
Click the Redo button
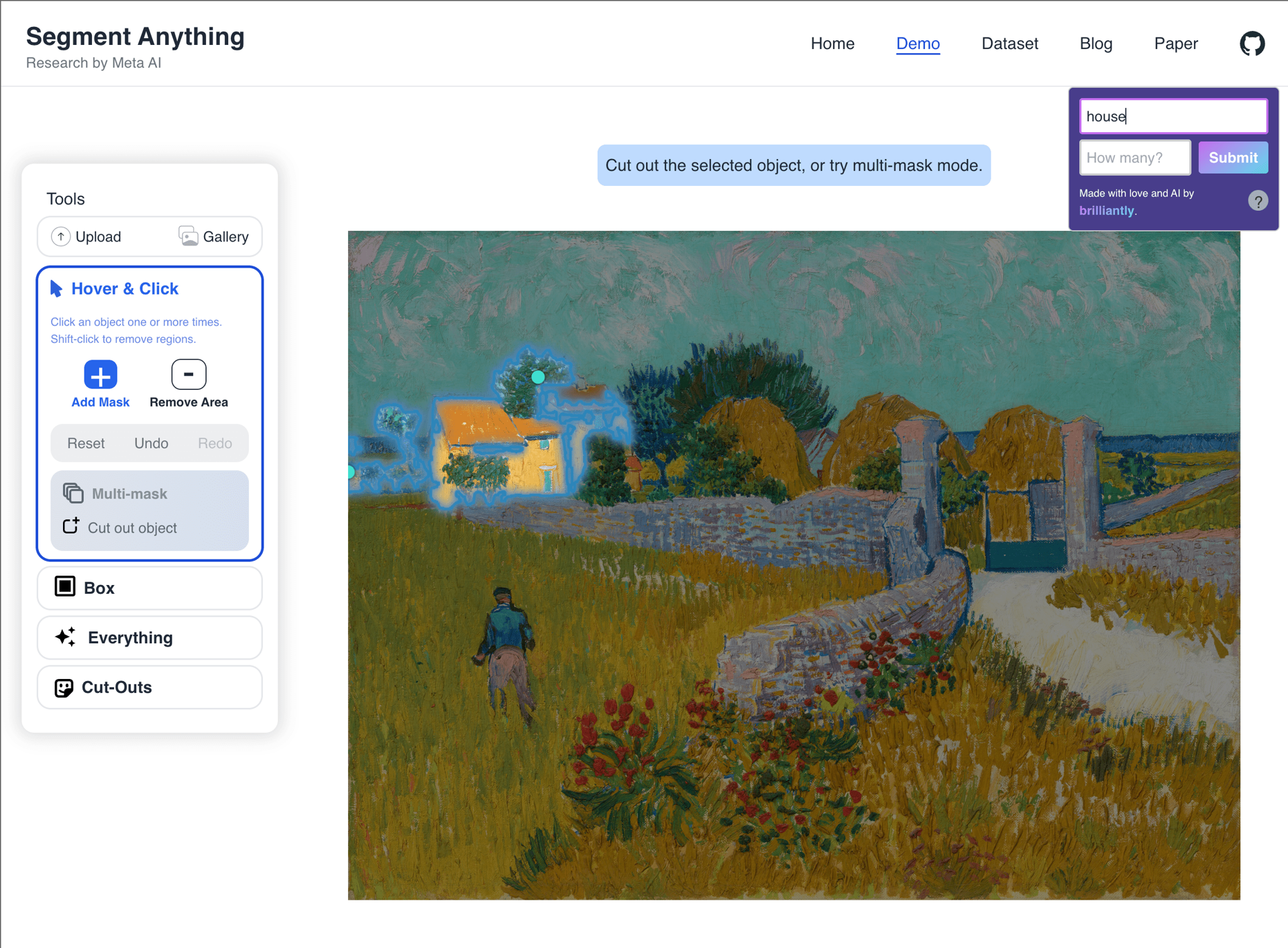tap(215, 443)
